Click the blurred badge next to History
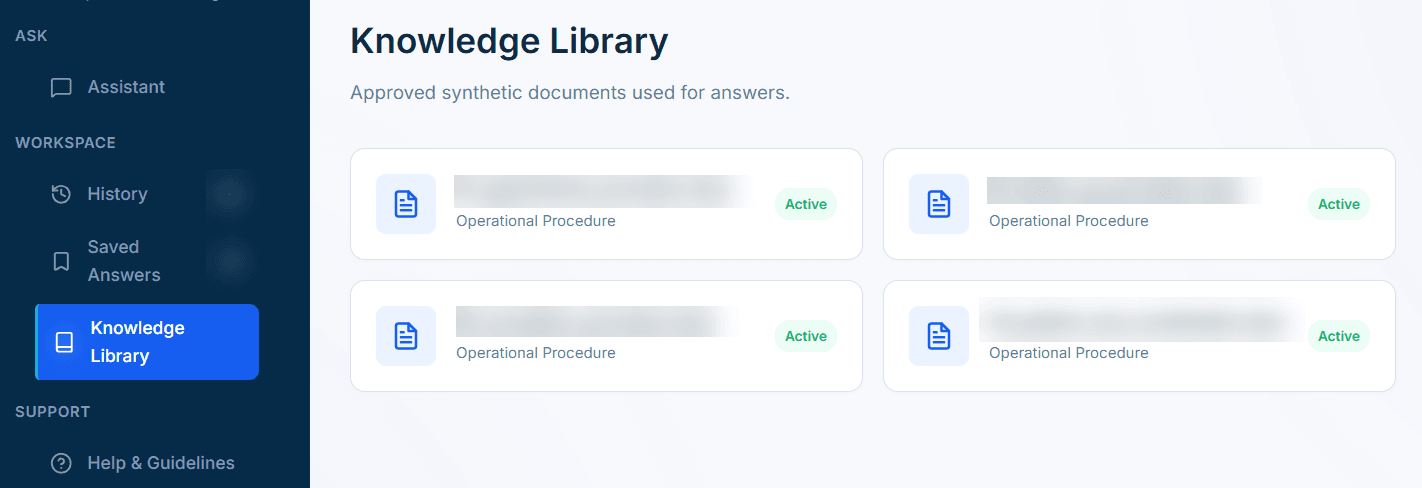1422x488 pixels. 229,194
